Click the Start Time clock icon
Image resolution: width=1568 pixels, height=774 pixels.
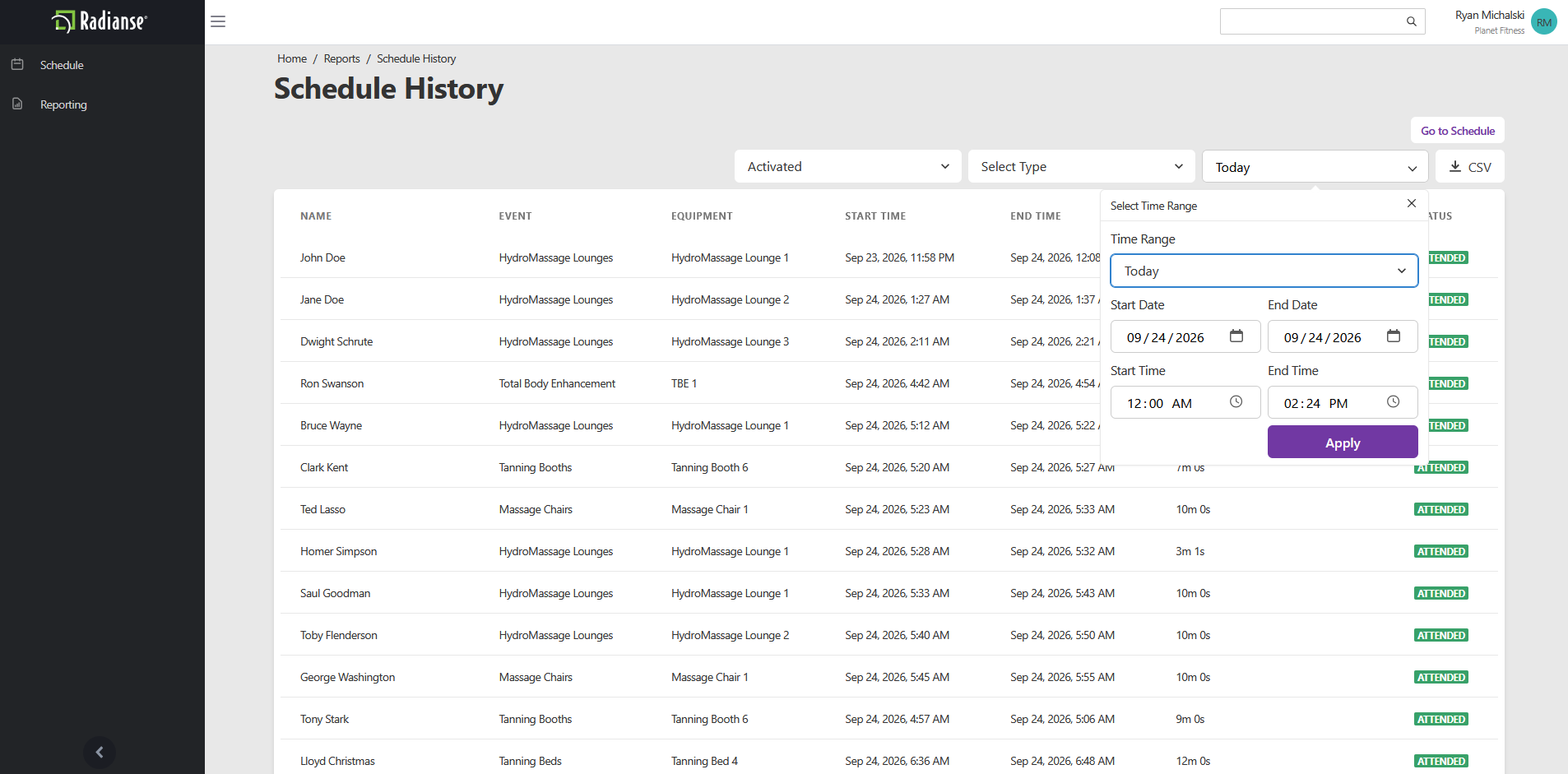(1236, 401)
